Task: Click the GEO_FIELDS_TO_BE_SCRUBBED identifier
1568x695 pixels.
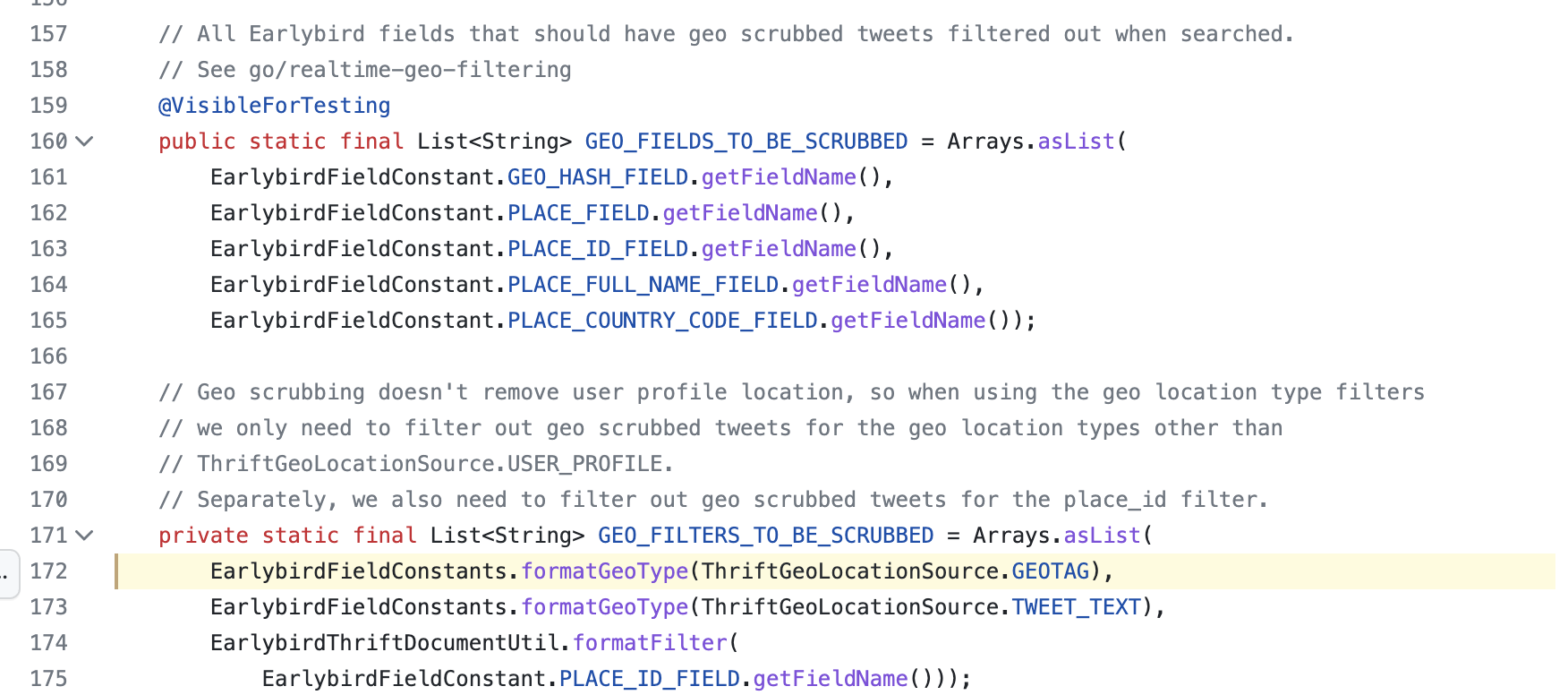Action: [x=746, y=142]
